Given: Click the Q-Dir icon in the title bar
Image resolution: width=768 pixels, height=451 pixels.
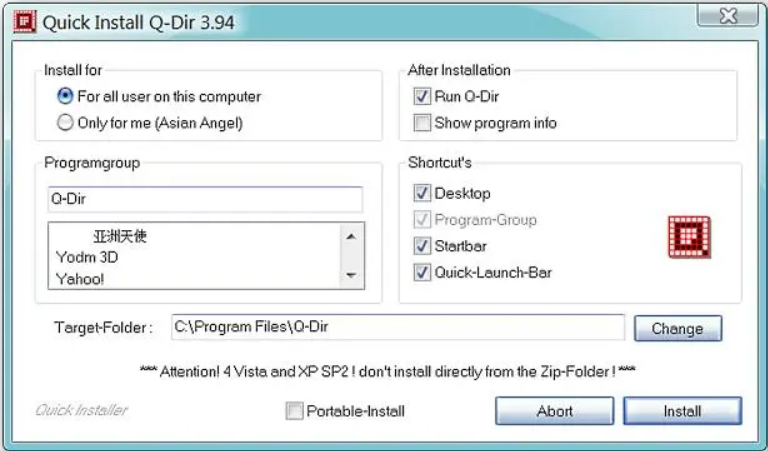Looking at the screenshot, I should coord(24,22).
